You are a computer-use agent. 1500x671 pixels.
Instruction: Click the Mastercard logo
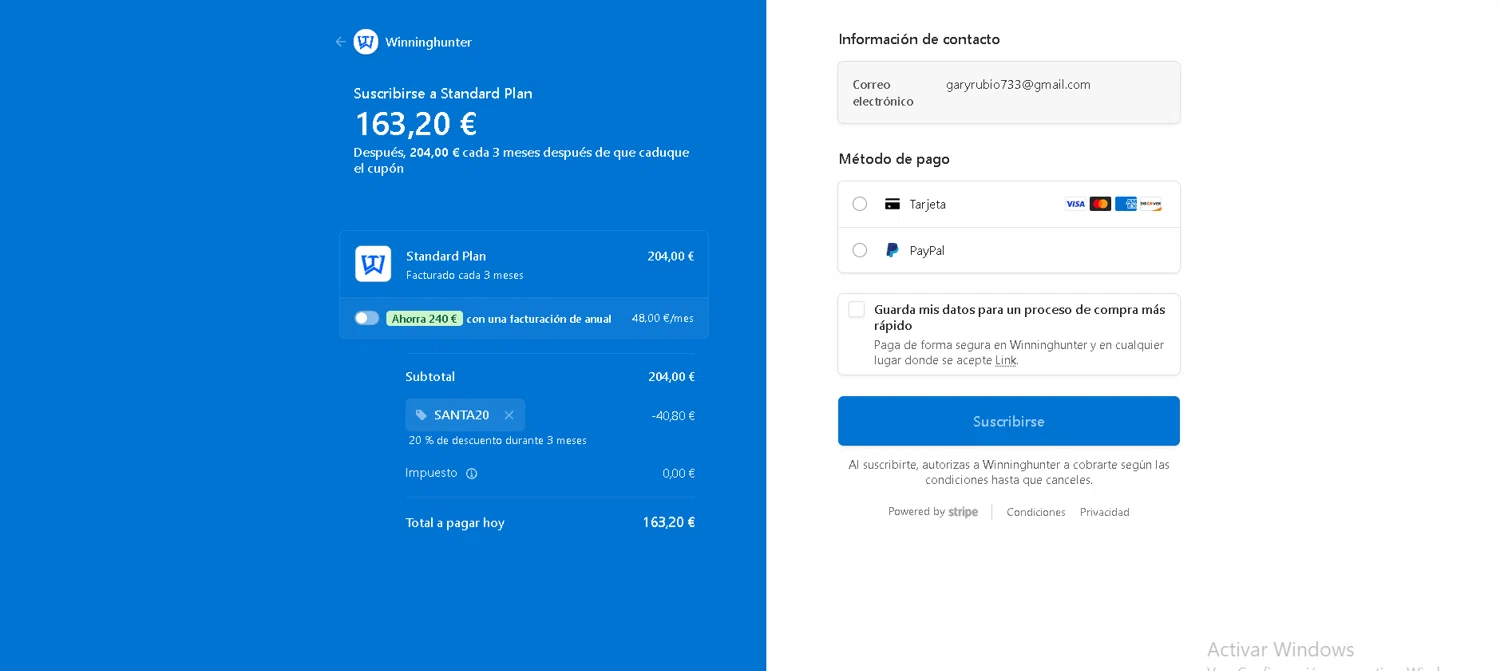[1100, 204]
